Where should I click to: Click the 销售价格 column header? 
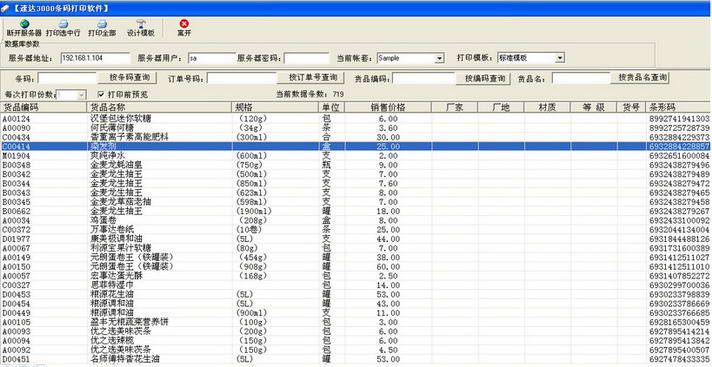(x=388, y=107)
